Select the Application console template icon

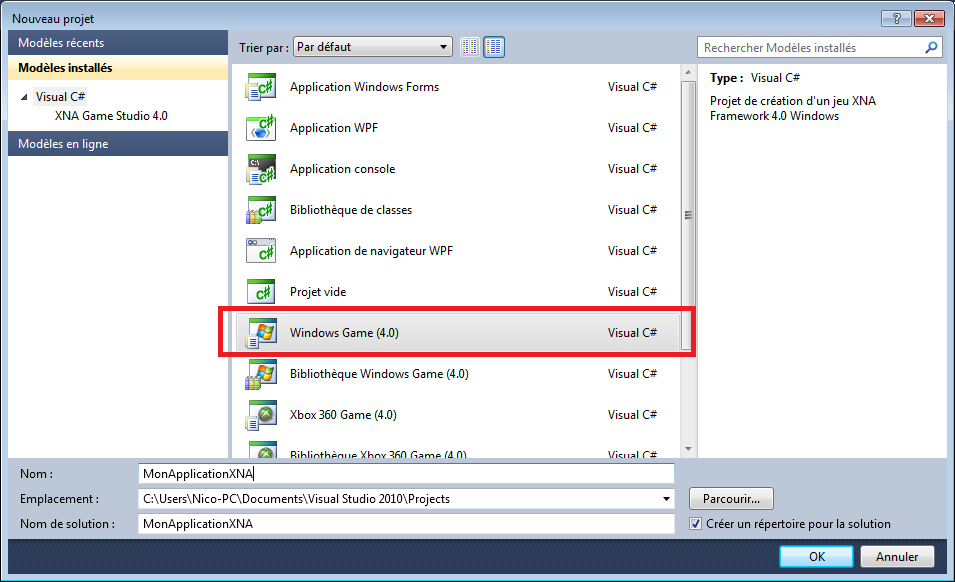tap(261, 169)
